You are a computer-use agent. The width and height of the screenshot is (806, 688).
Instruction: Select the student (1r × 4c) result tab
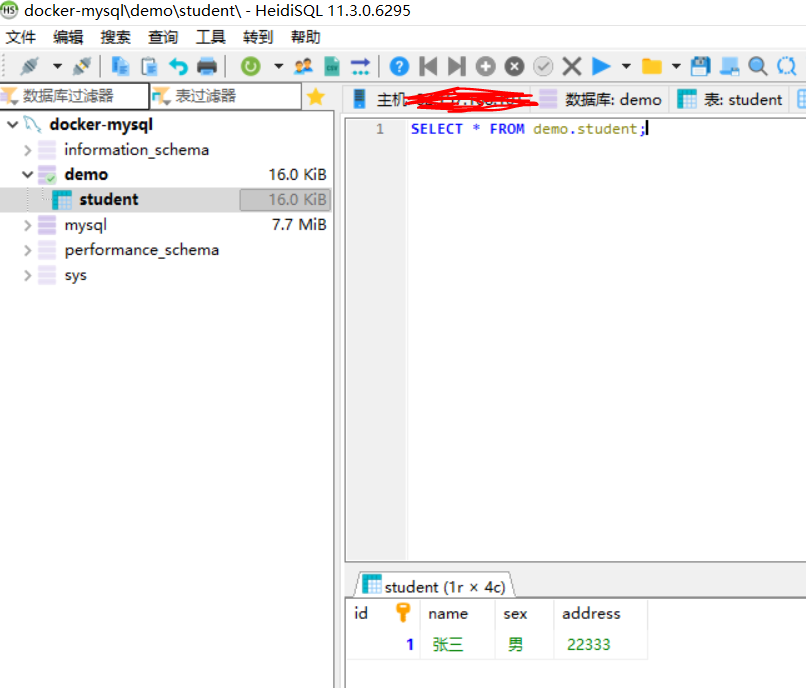click(434, 586)
